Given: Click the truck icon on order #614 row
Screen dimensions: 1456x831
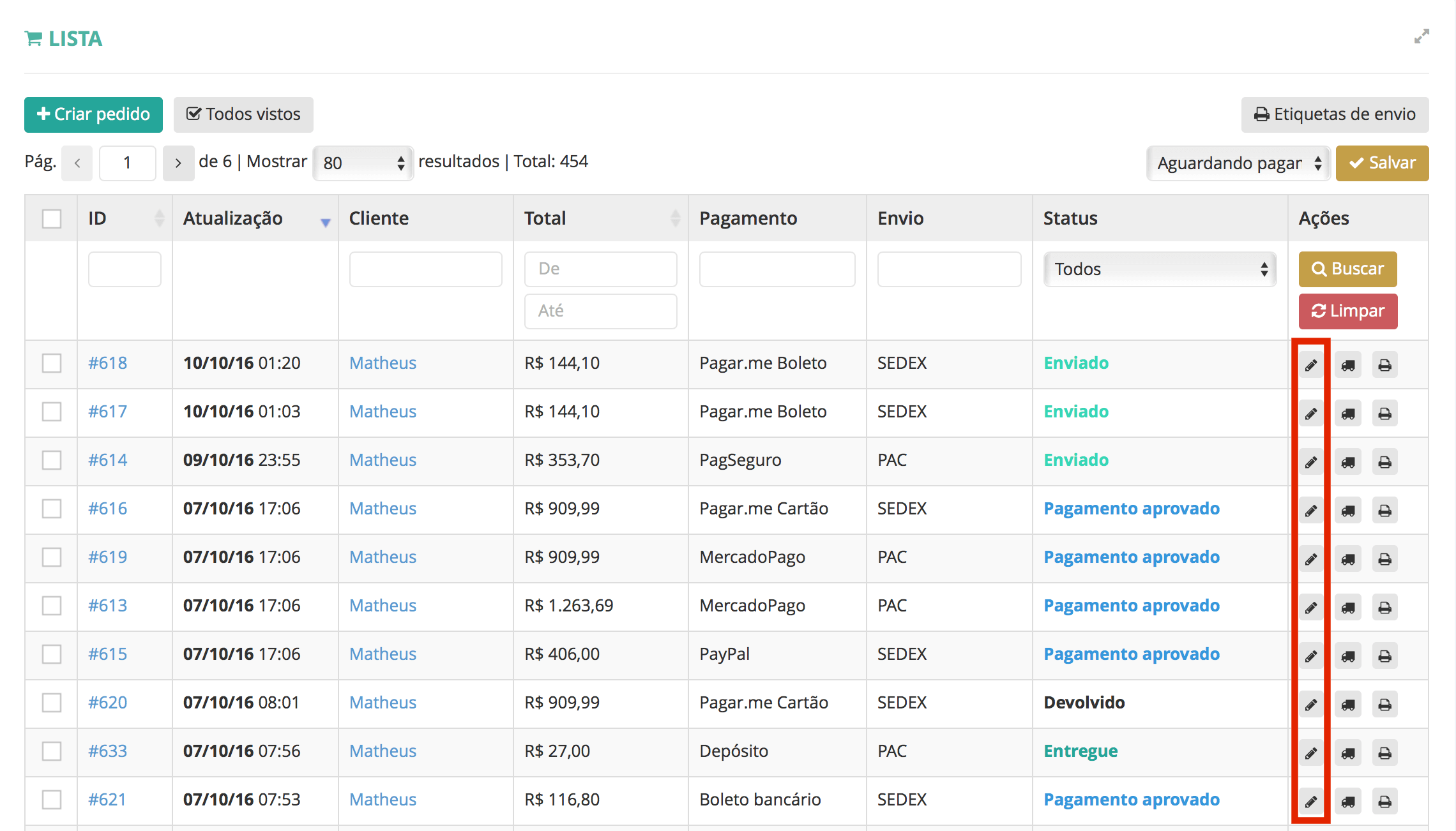Looking at the screenshot, I should pos(1348,462).
